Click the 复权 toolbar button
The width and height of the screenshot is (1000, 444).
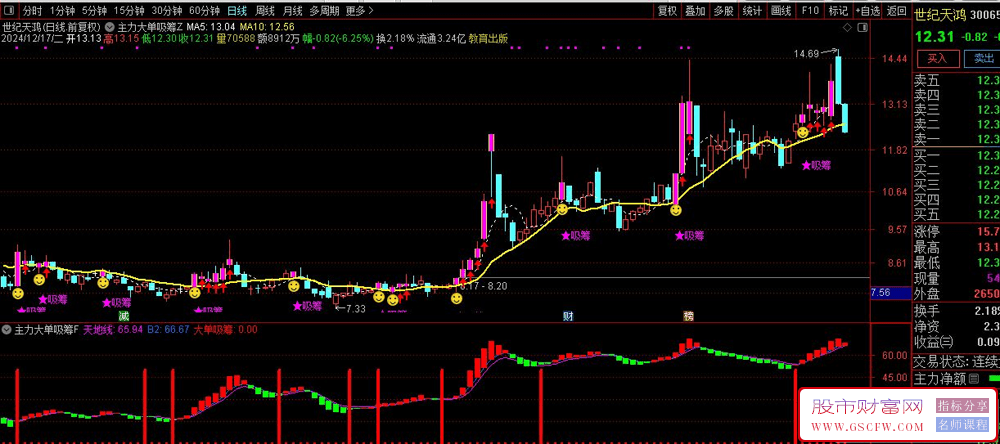[x=667, y=11]
